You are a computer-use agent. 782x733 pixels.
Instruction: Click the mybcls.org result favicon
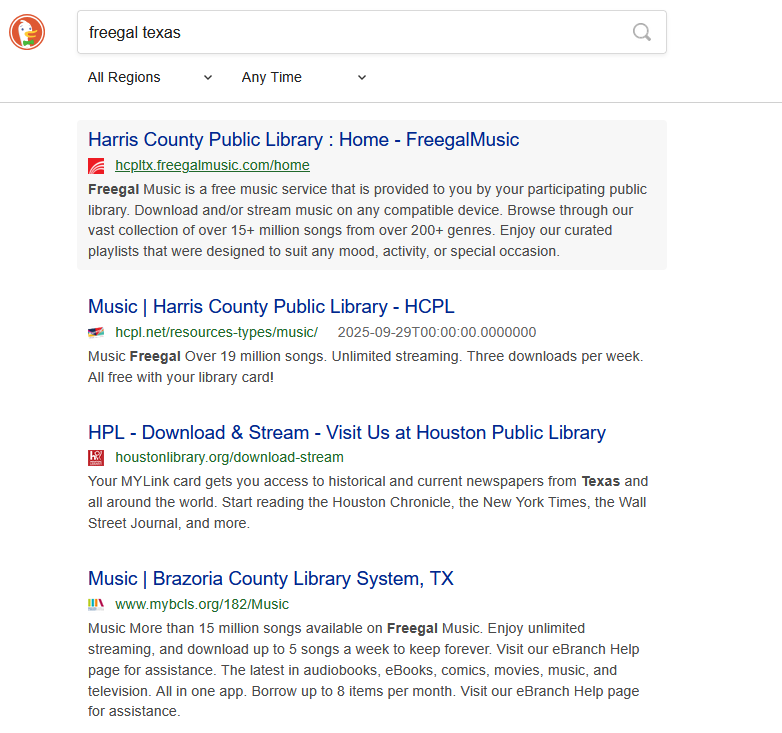tap(96, 604)
